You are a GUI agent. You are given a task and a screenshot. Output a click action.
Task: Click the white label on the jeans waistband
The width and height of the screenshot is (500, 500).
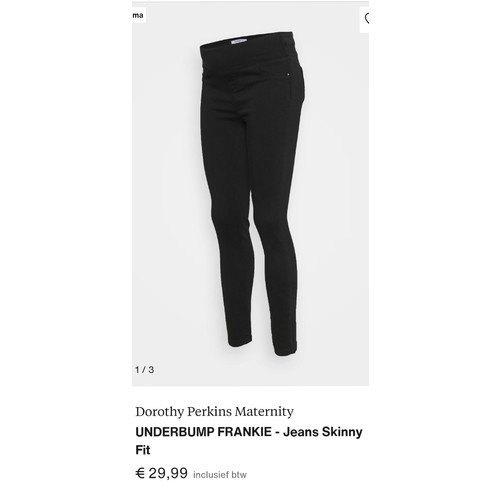pos(239,41)
